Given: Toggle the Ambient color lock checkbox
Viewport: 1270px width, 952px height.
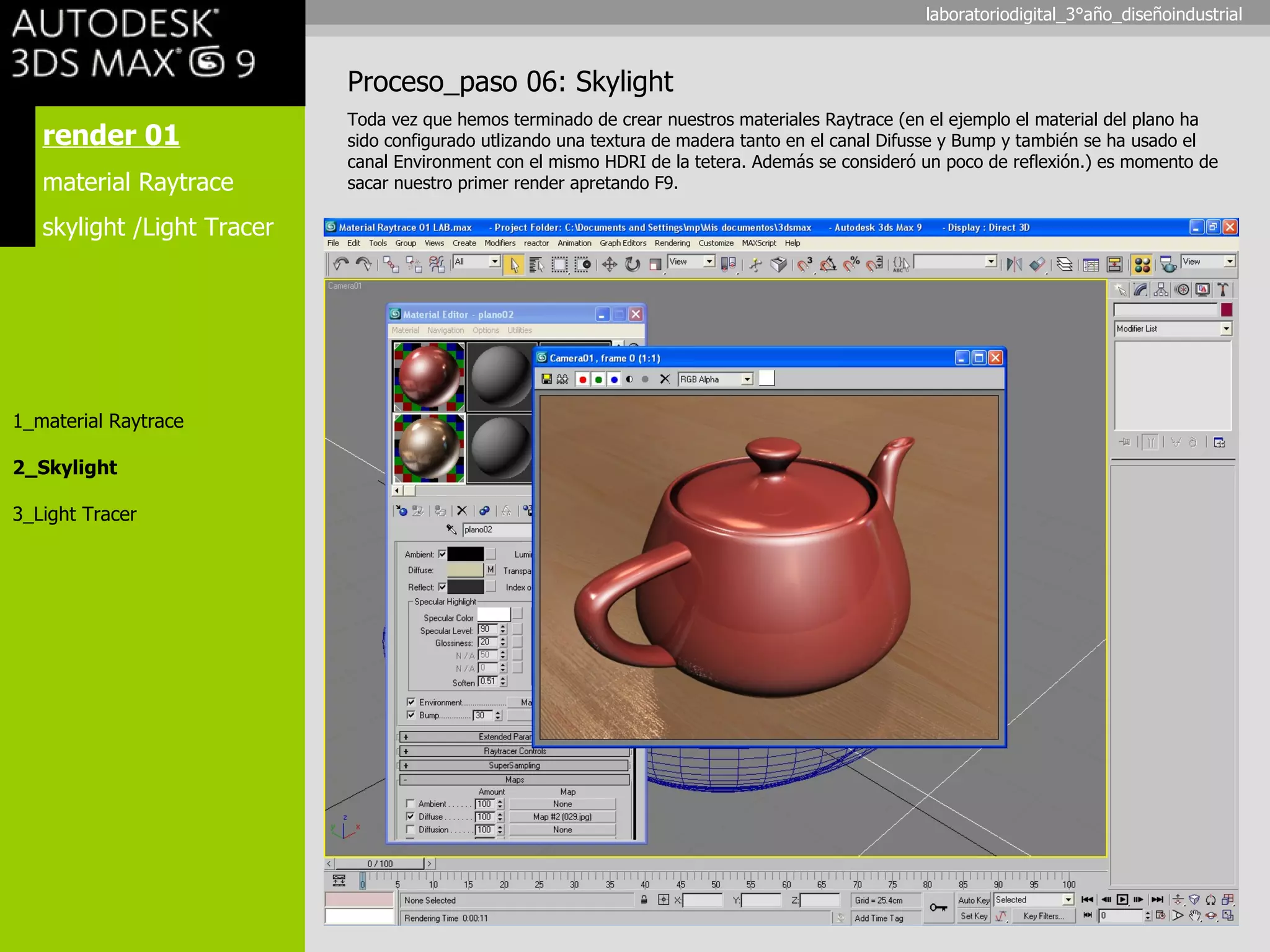Looking at the screenshot, I should click(x=442, y=554).
